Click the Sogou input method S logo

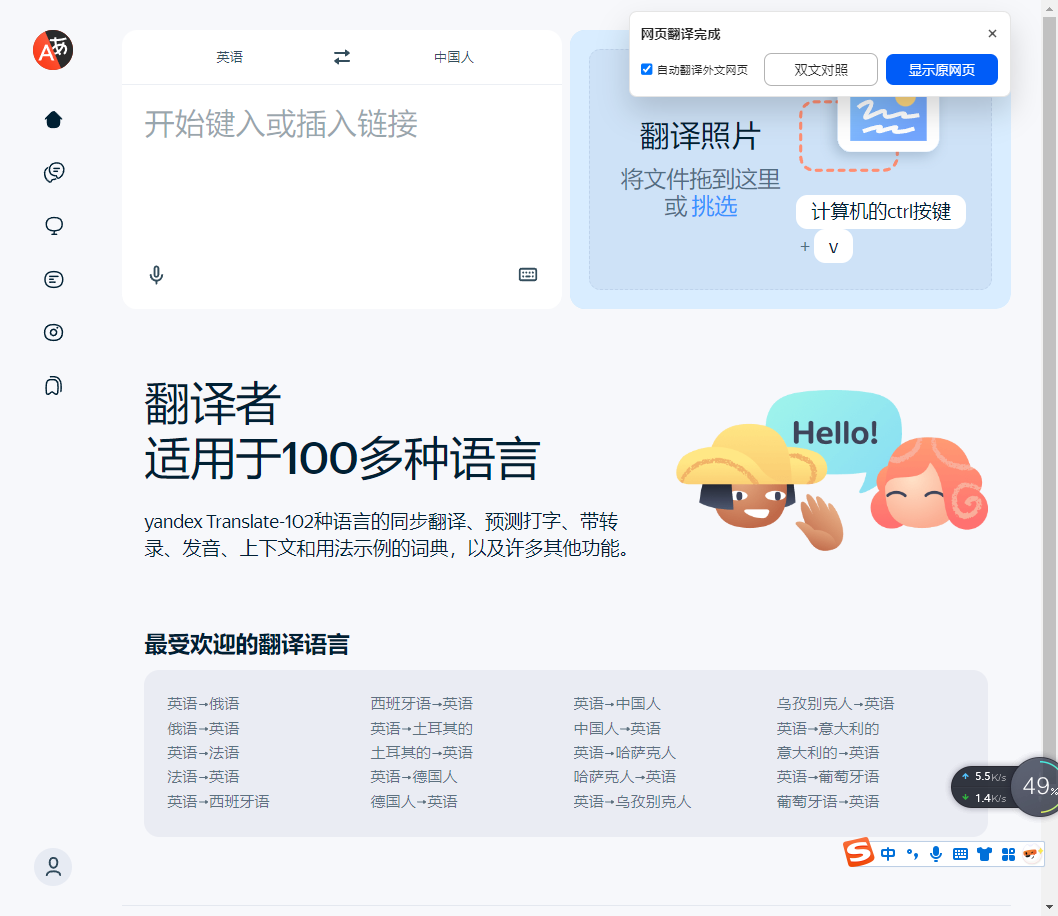[858, 853]
